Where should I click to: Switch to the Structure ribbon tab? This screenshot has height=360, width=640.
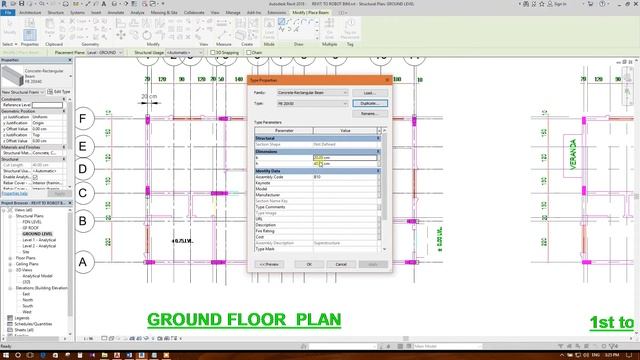point(56,13)
